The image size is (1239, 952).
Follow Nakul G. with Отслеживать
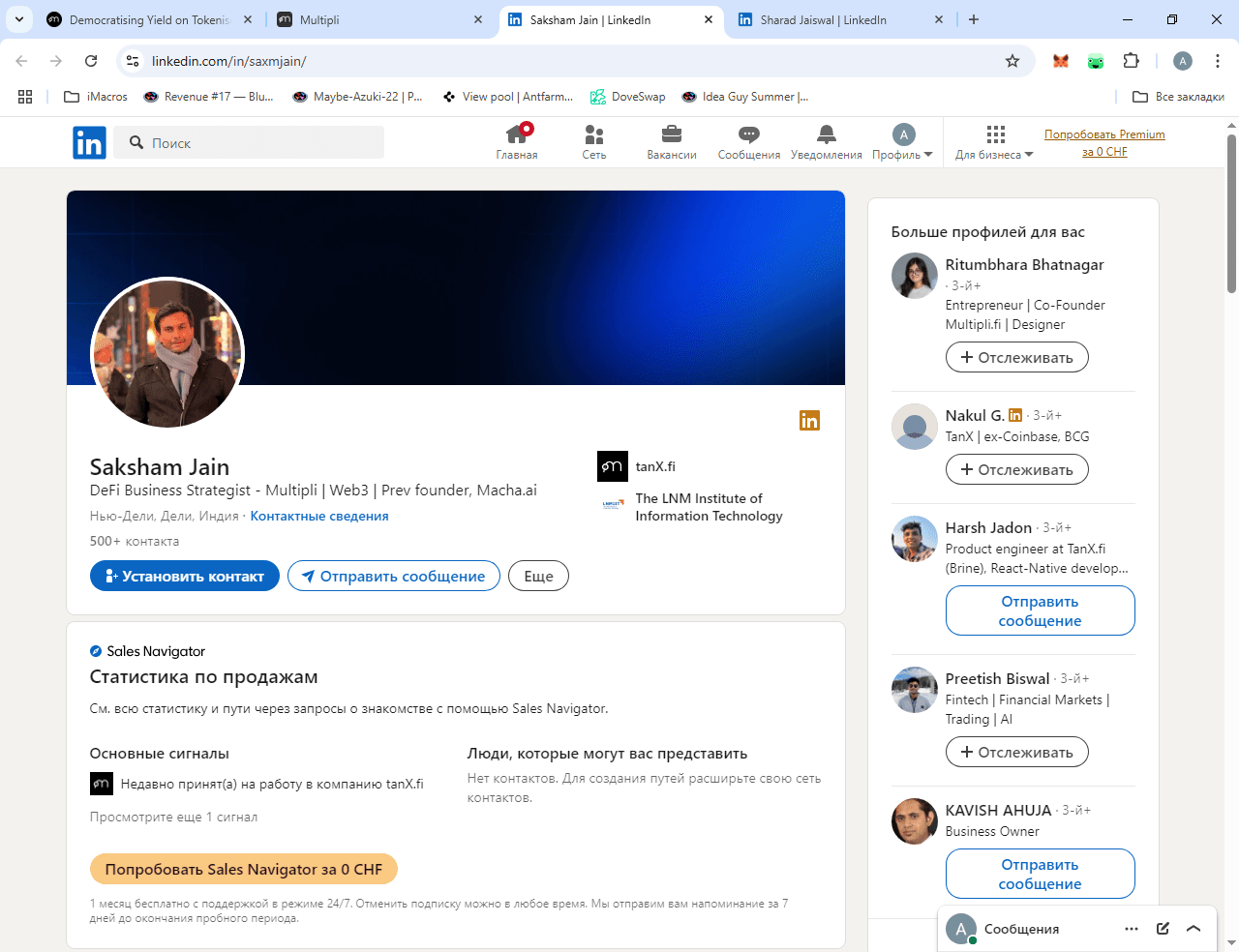(1017, 469)
